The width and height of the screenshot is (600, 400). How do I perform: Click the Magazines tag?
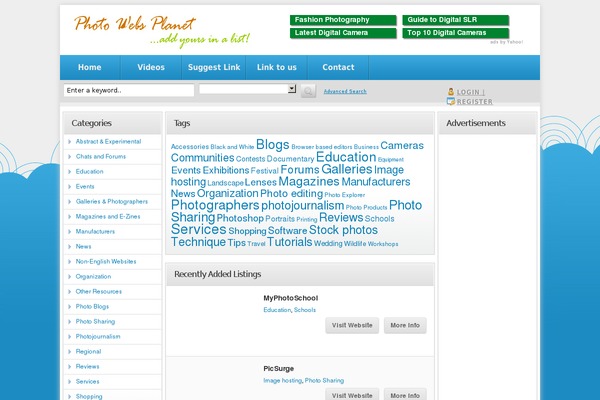click(309, 181)
